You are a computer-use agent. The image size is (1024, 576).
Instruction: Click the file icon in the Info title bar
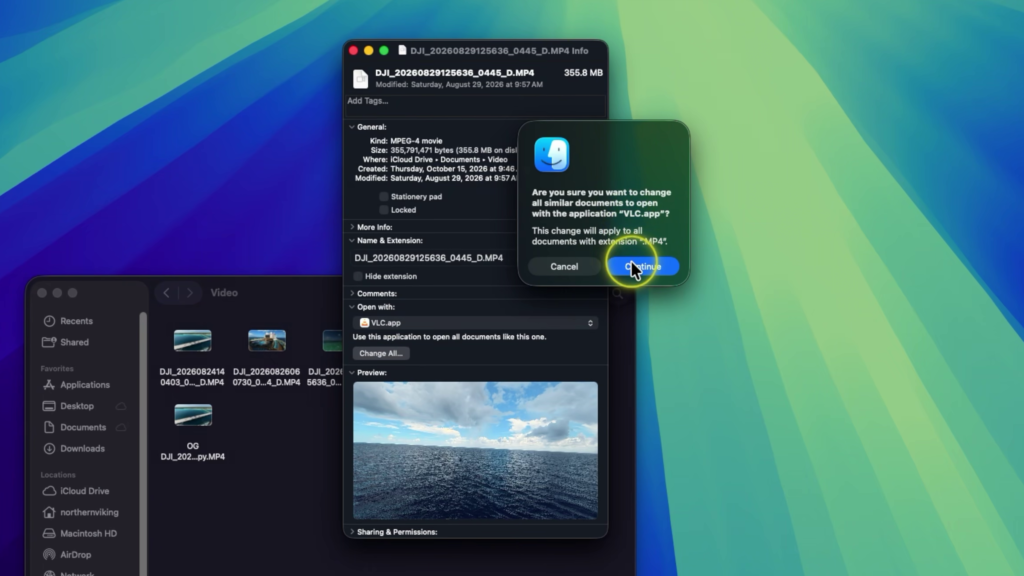pyautogui.click(x=402, y=50)
